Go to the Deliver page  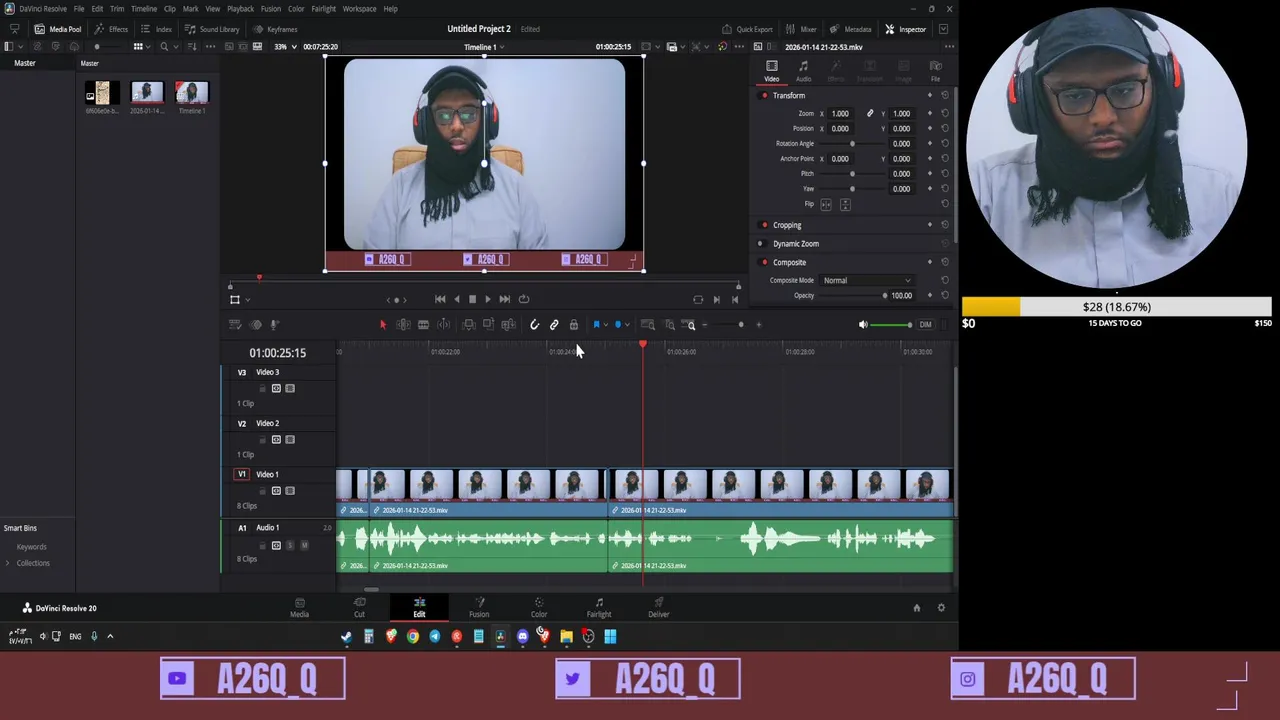[x=658, y=607]
